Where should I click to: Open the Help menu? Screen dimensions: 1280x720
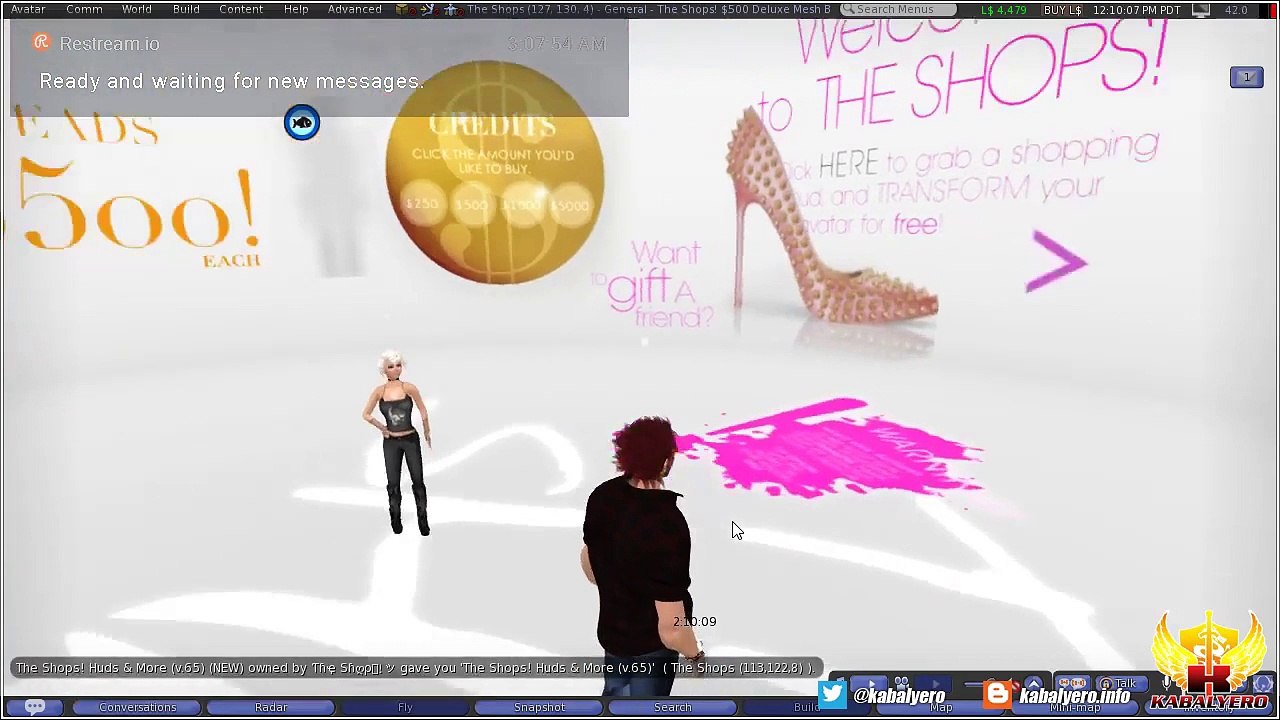[x=296, y=9]
